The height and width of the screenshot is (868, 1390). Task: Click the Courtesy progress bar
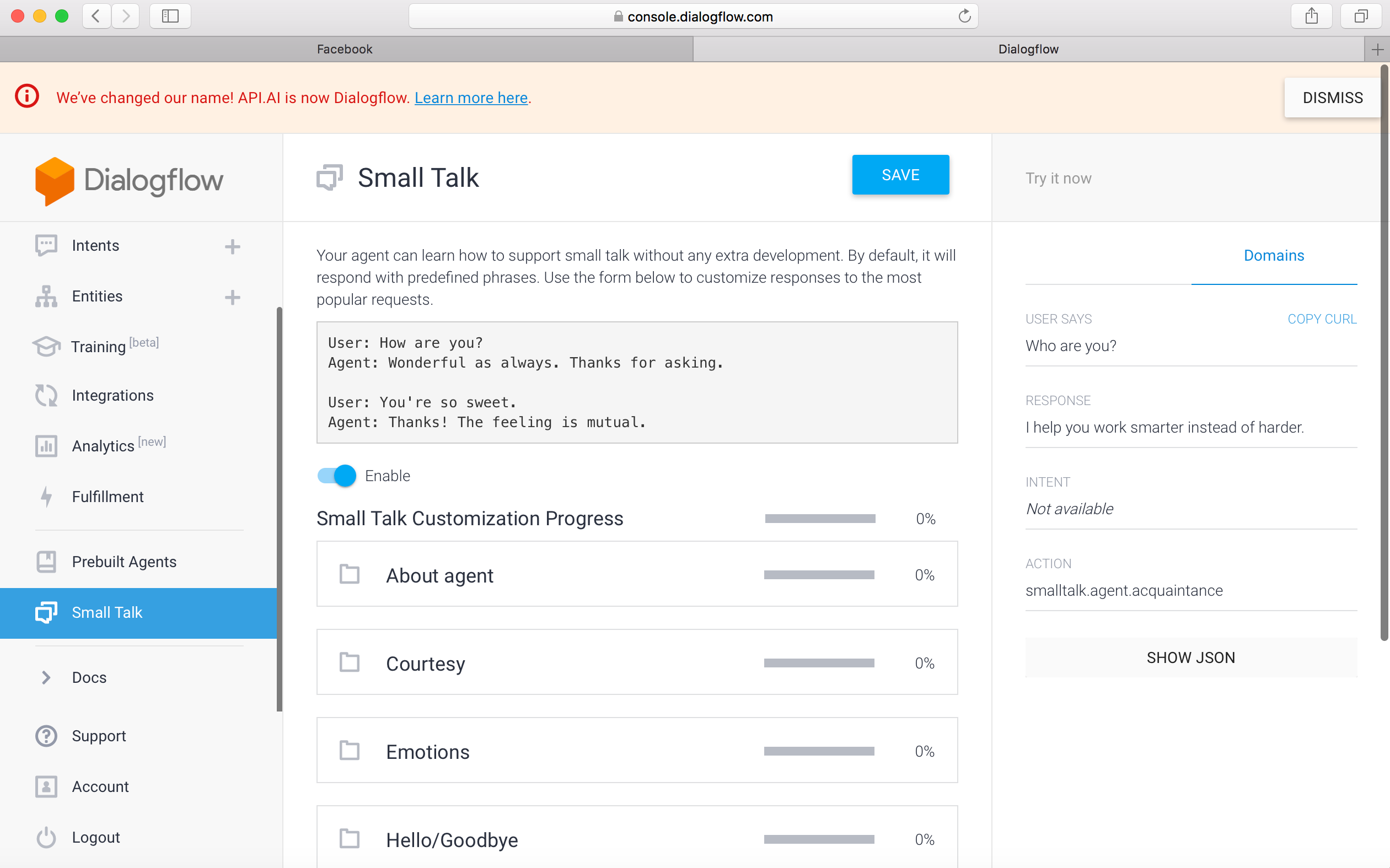pyautogui.click(x=819, y=663)
